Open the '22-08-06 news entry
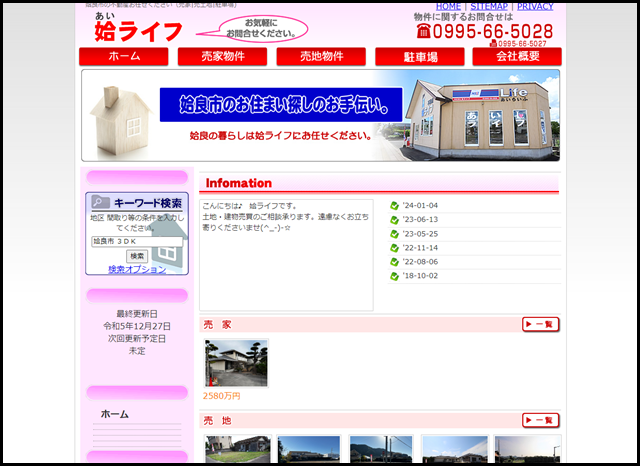640x466 pixels. point(420,262)
